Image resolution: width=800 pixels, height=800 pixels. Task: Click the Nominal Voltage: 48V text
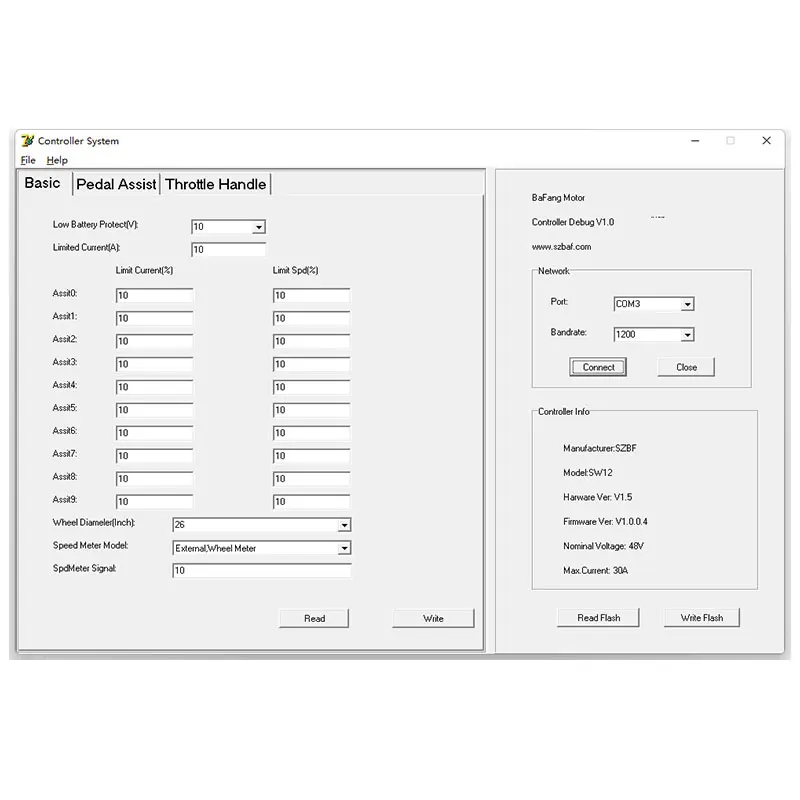603,546
